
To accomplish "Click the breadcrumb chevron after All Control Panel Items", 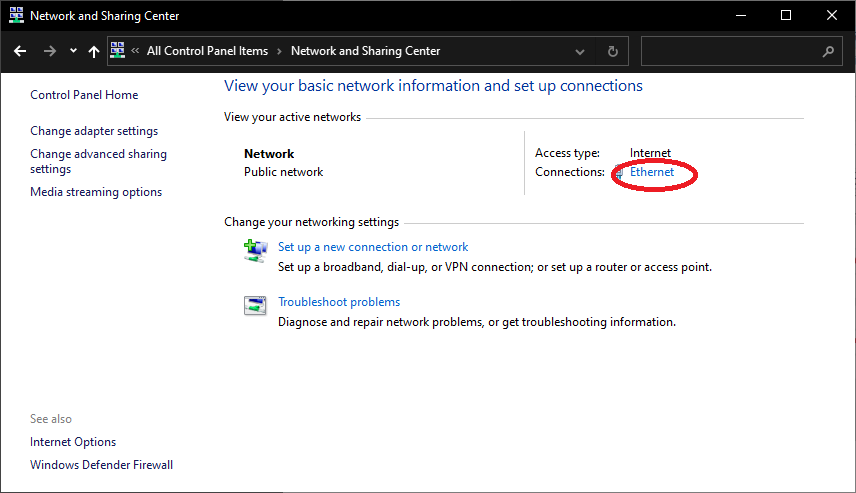I will pos(280,51).
